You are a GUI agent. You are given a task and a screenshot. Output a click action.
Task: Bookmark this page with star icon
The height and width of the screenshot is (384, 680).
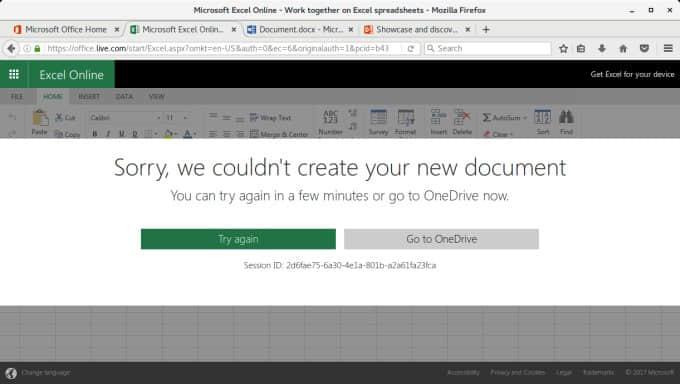click(x=563, y=48)
